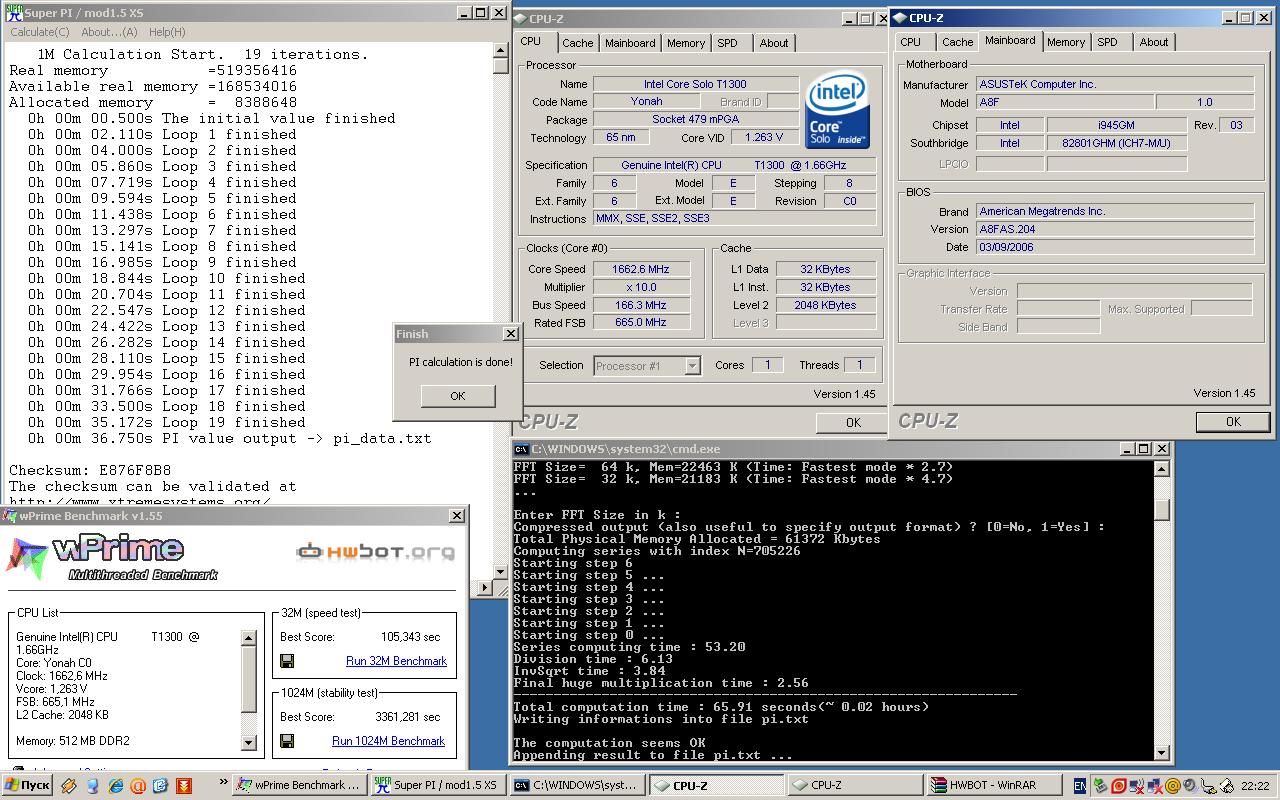This screenshot has height=800, width=1280.
Task: Click the second disconnected network tray icon
Action: click(1155, 786)
